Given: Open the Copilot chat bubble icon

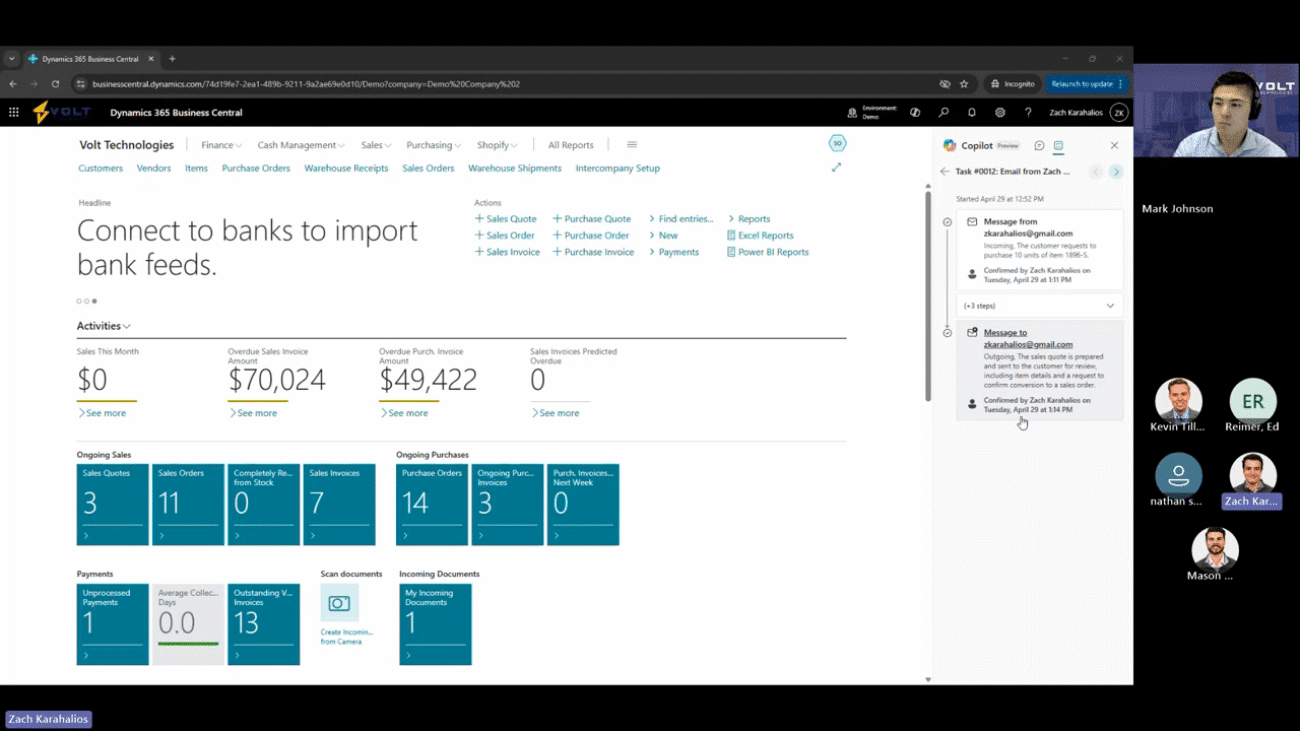Looking at the screenshot, I should [x=1039, y=146].
